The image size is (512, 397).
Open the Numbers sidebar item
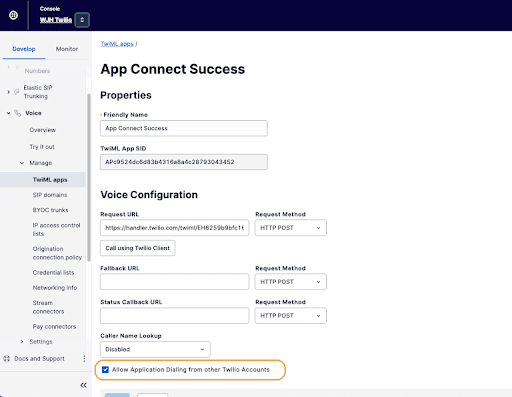point(37,71)
